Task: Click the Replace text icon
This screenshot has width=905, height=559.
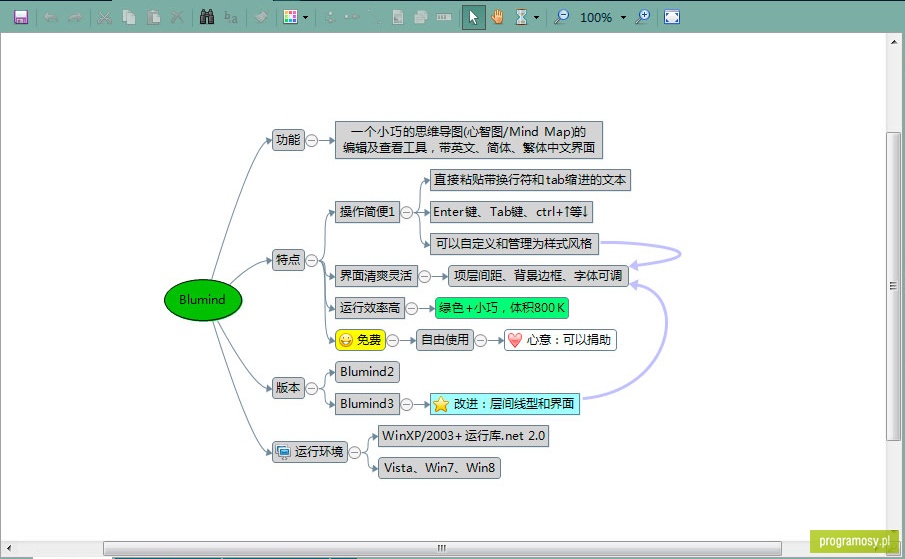Action: [x=231, y=17]
